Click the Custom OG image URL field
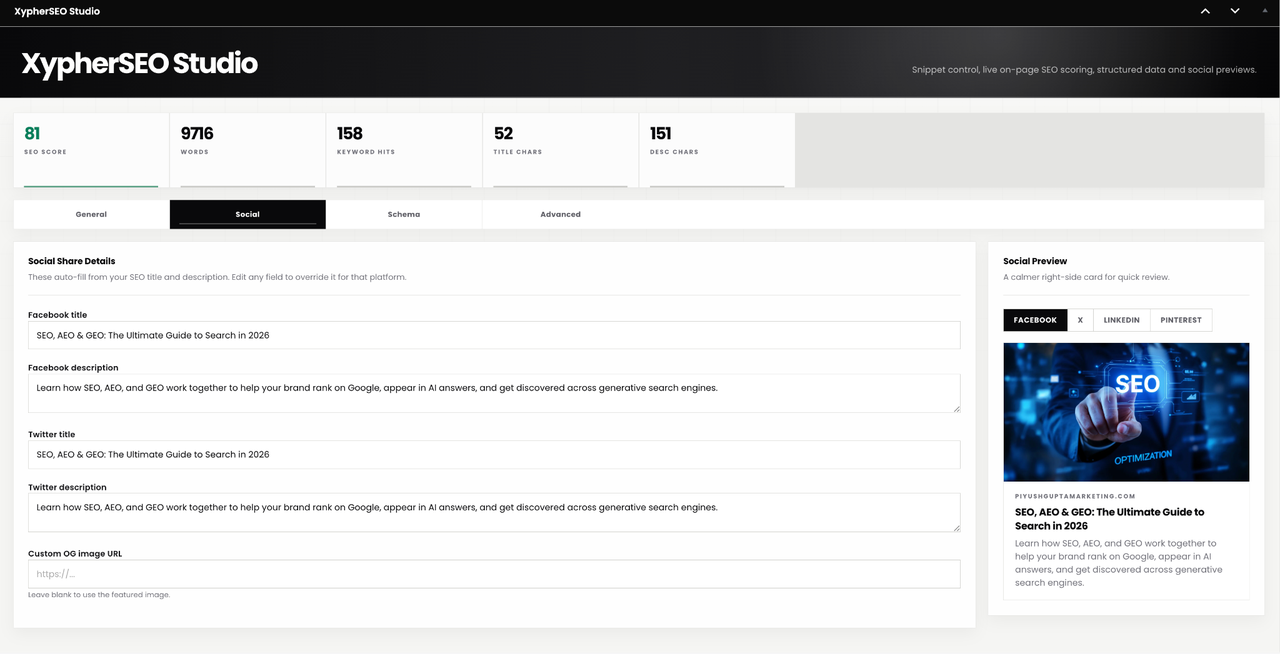This screenshot has height=654, width=1280. (494, 574)
